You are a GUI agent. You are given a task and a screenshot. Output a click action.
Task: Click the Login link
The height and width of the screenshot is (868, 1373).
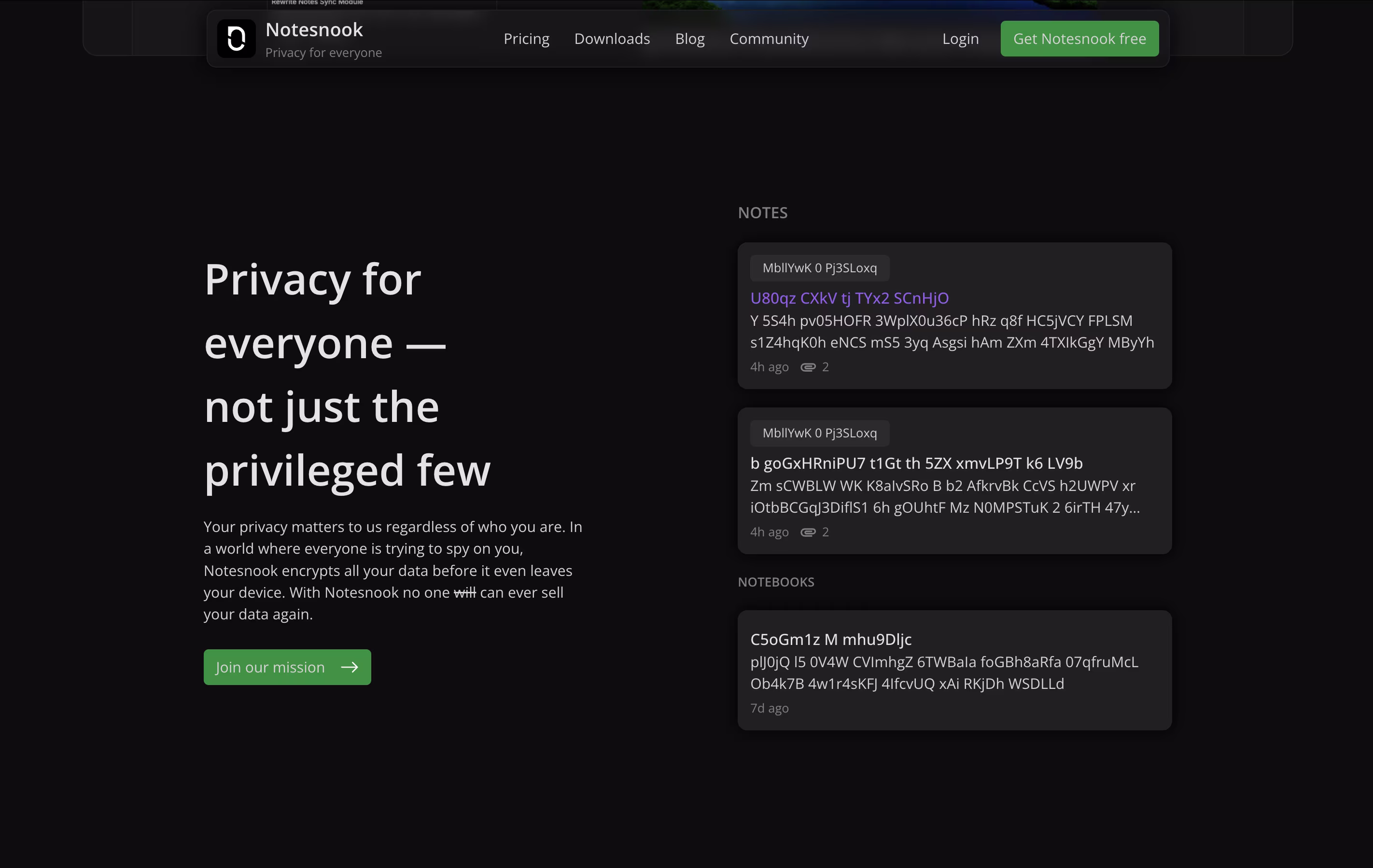pos(960,39)
